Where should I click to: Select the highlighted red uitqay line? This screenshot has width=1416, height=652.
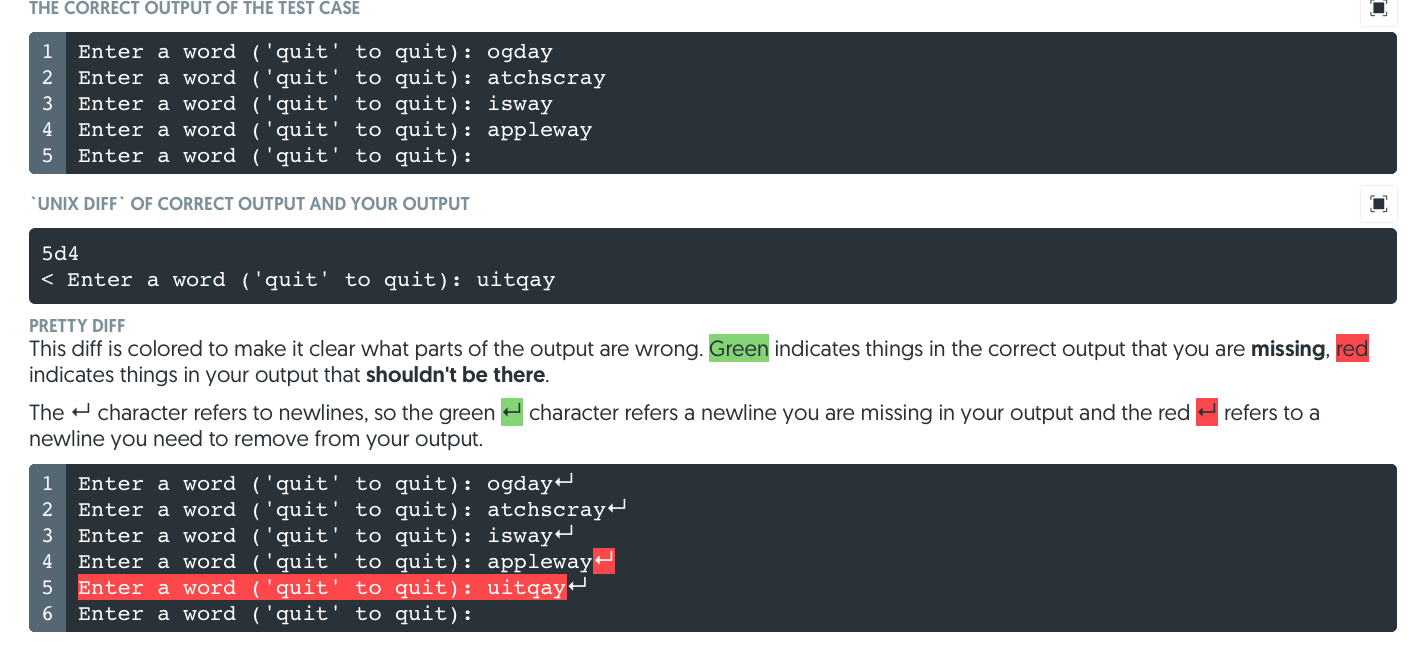[320, 587]
